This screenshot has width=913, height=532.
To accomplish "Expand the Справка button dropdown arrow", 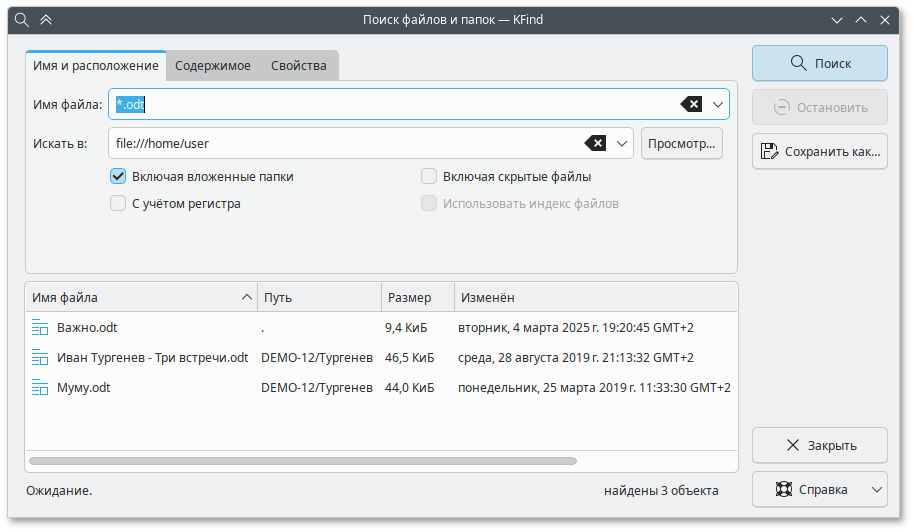I will [876, 490].
